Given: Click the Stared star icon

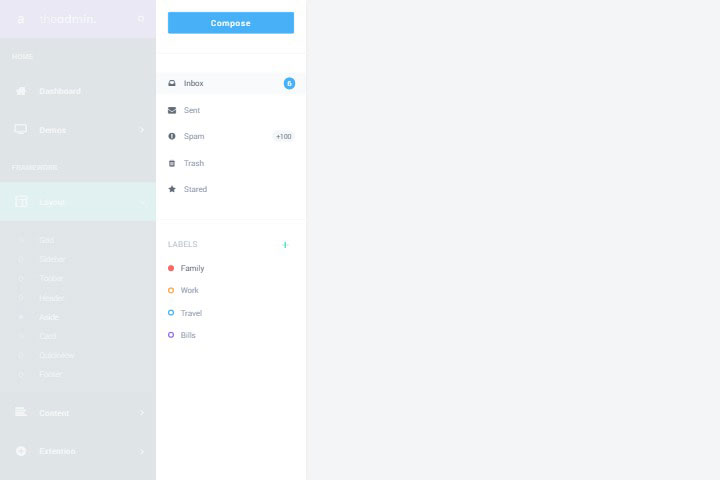Looking at the screenshot, I should coord(172,189).
